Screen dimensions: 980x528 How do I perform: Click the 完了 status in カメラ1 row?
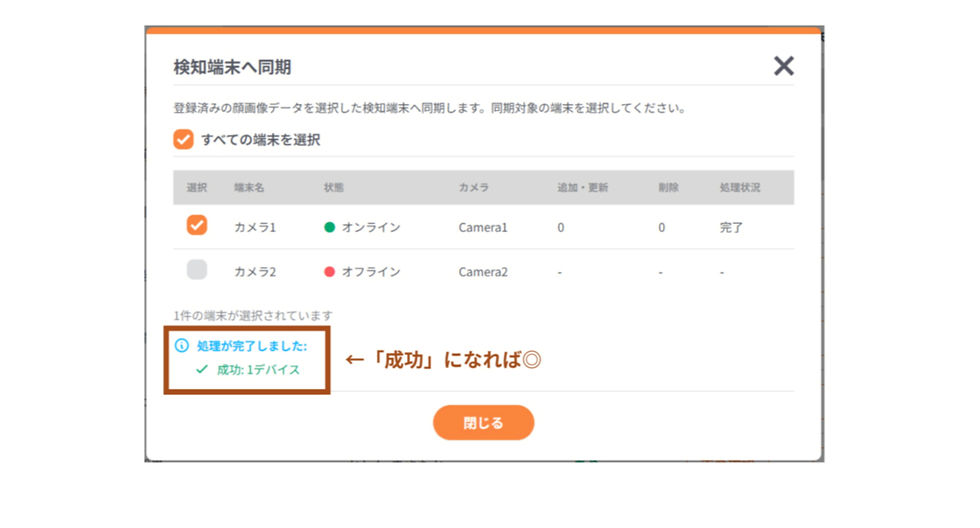(731, 227)
